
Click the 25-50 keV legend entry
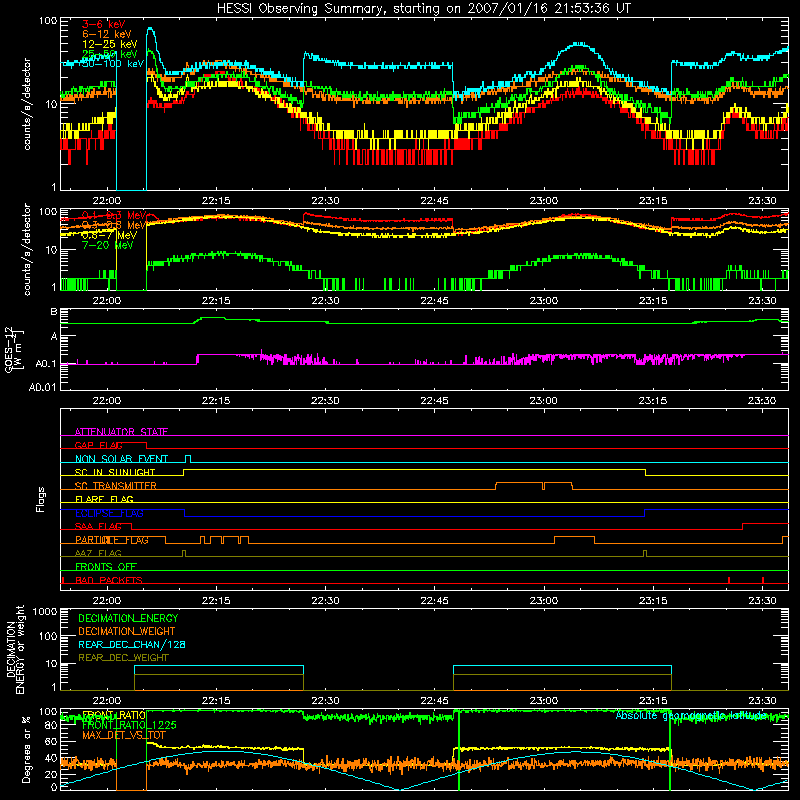(x=110, y=54)
